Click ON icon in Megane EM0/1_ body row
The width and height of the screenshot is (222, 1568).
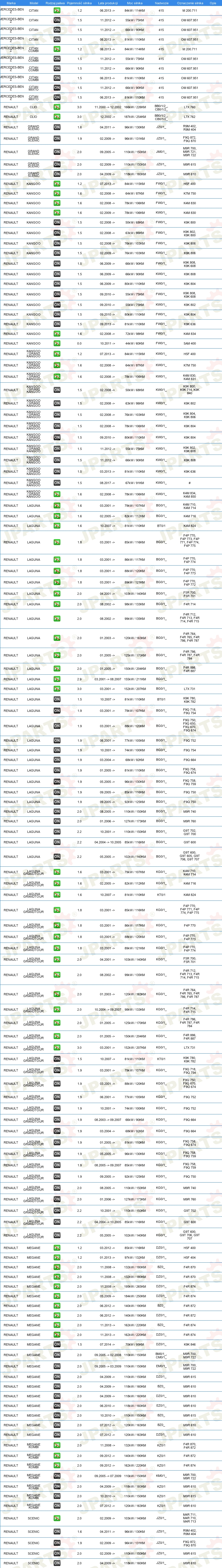56,1367
